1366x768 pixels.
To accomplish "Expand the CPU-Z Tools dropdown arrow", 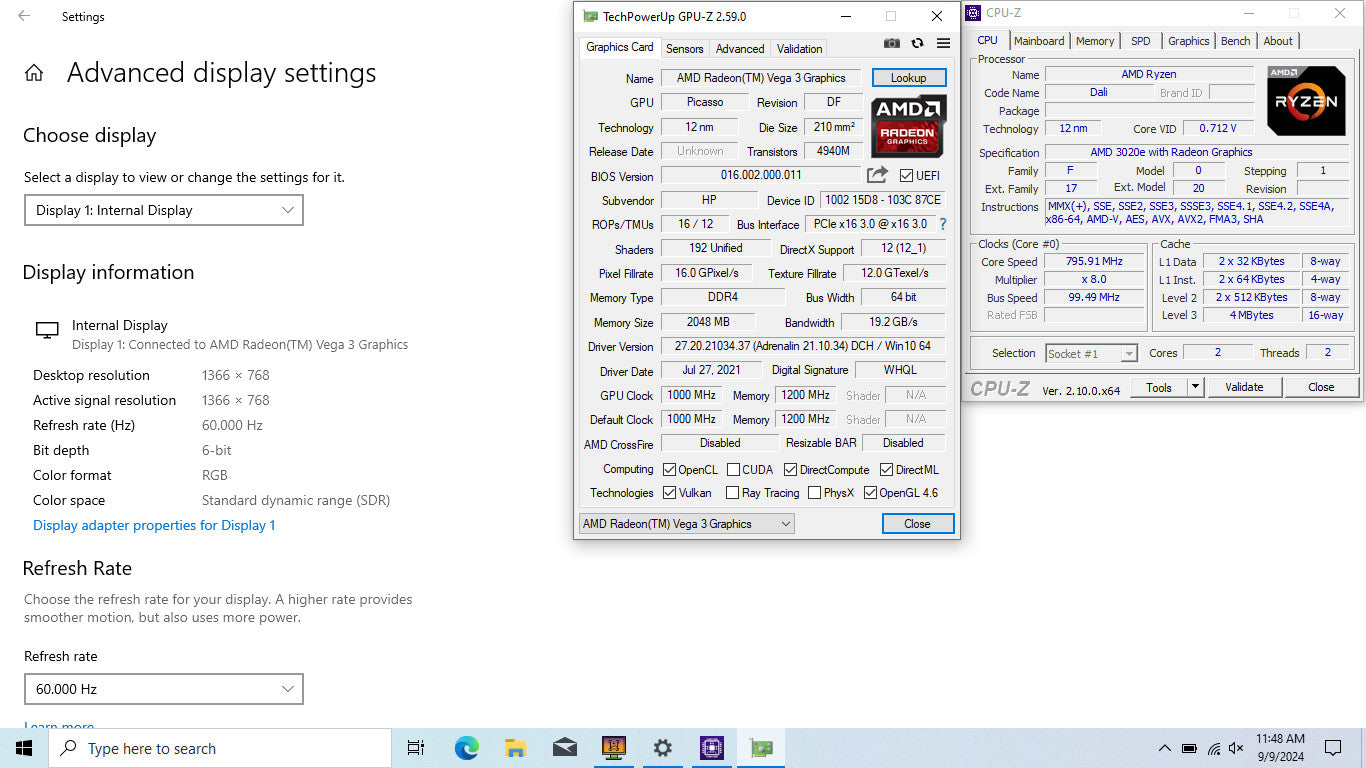I will [x=1194, y=387].
